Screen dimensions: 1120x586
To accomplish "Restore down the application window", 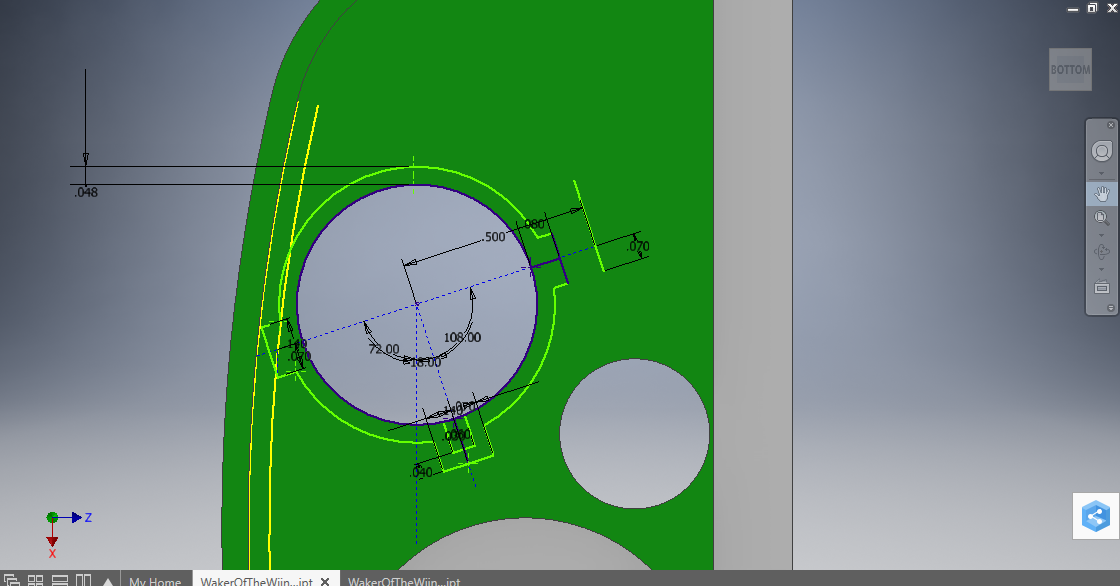I will point(1092,8).
